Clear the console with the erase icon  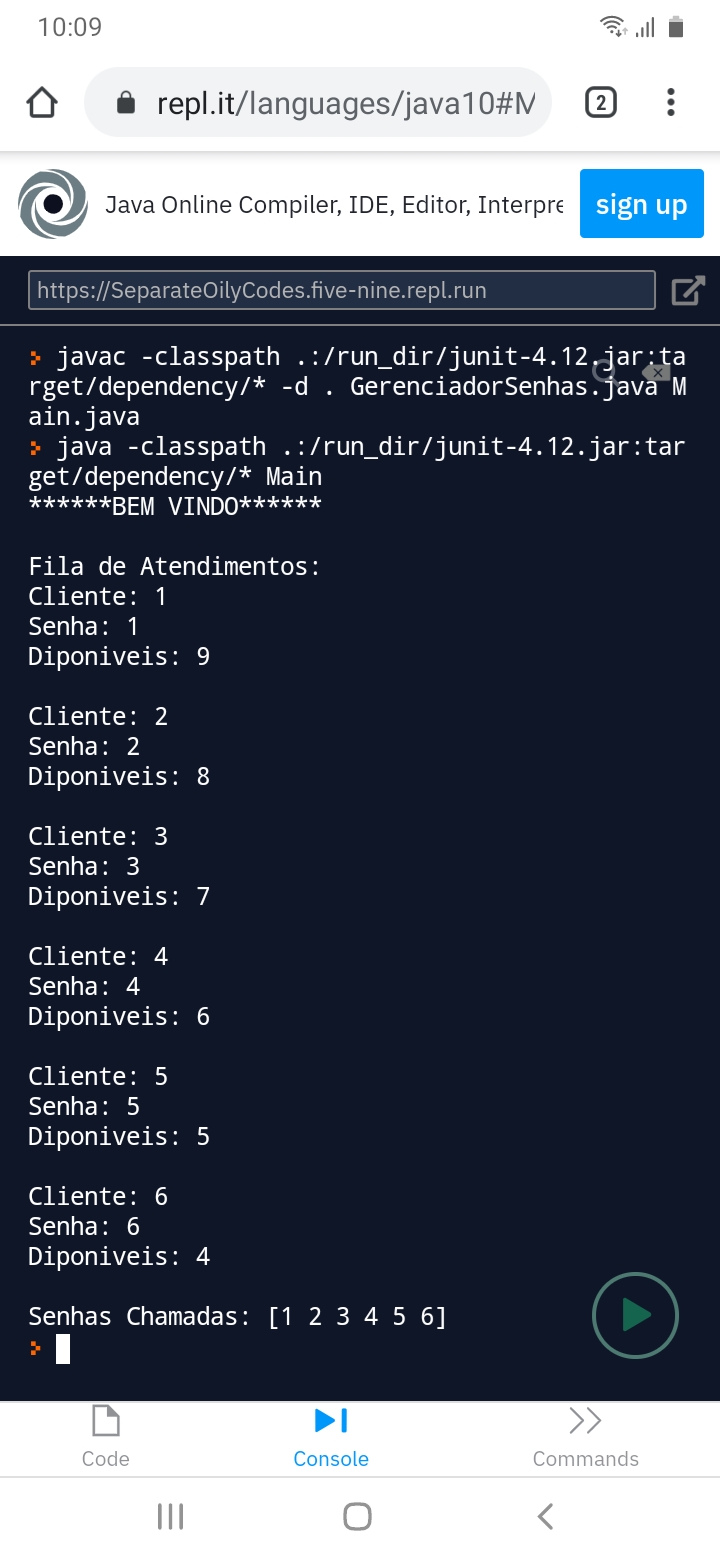(656, 372)
